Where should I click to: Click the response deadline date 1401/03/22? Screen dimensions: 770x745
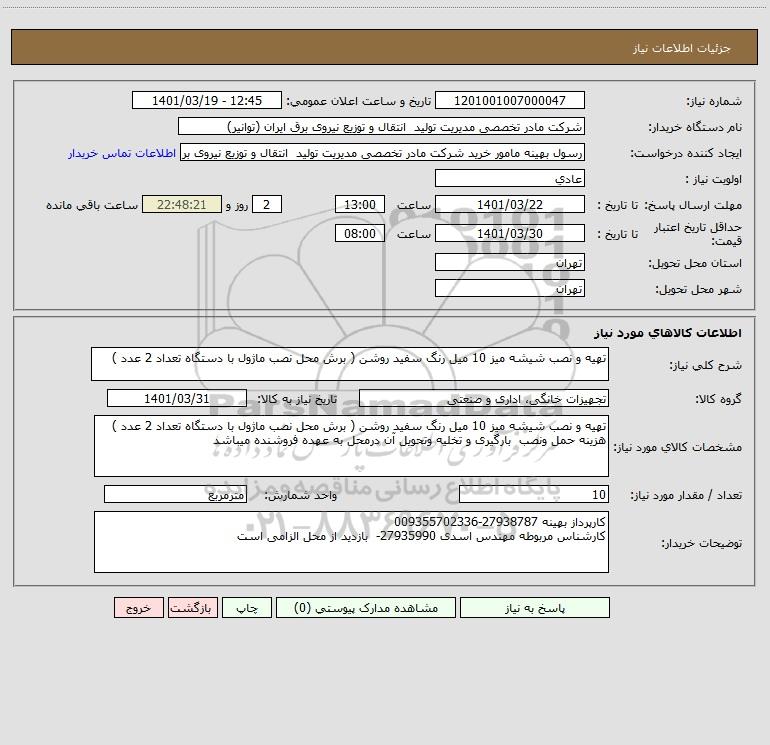tap(510, 204)
